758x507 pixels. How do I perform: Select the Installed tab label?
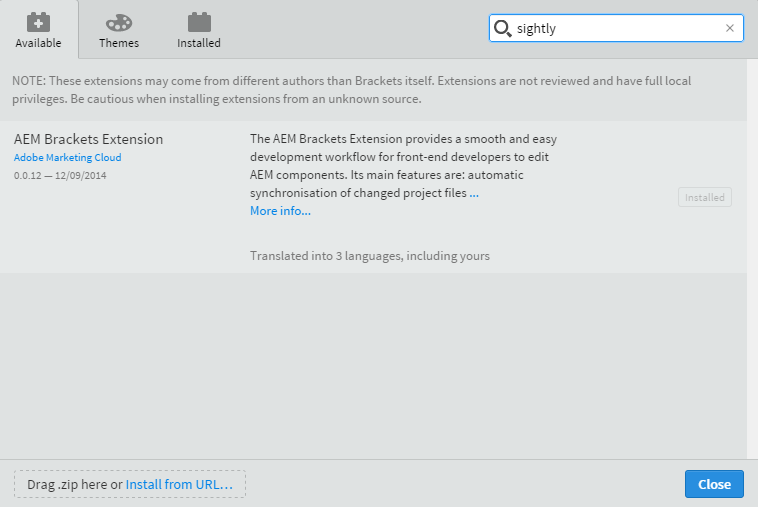[x=199, y=43]
